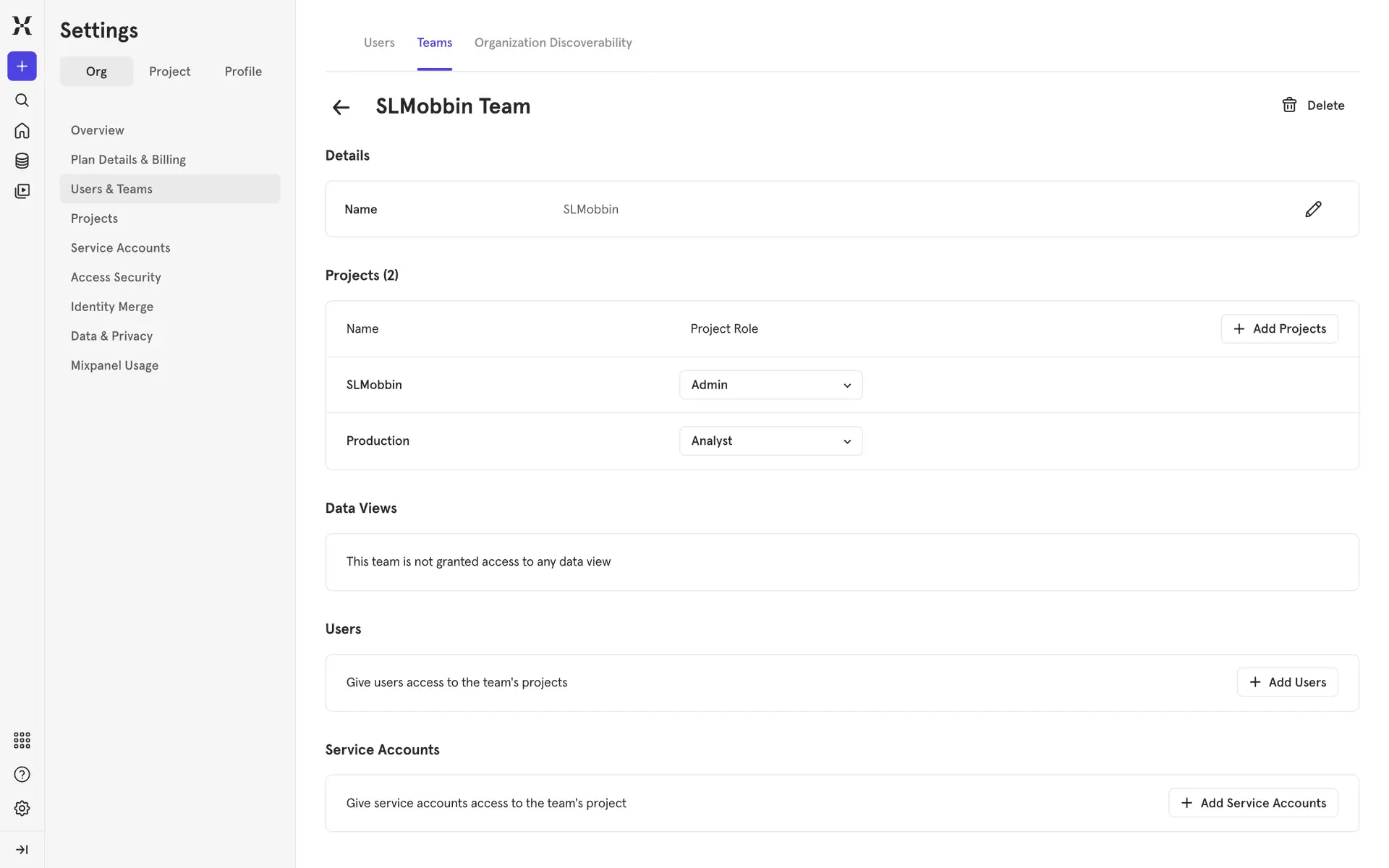Select the Profile settings segment

(x=243, y=72)
